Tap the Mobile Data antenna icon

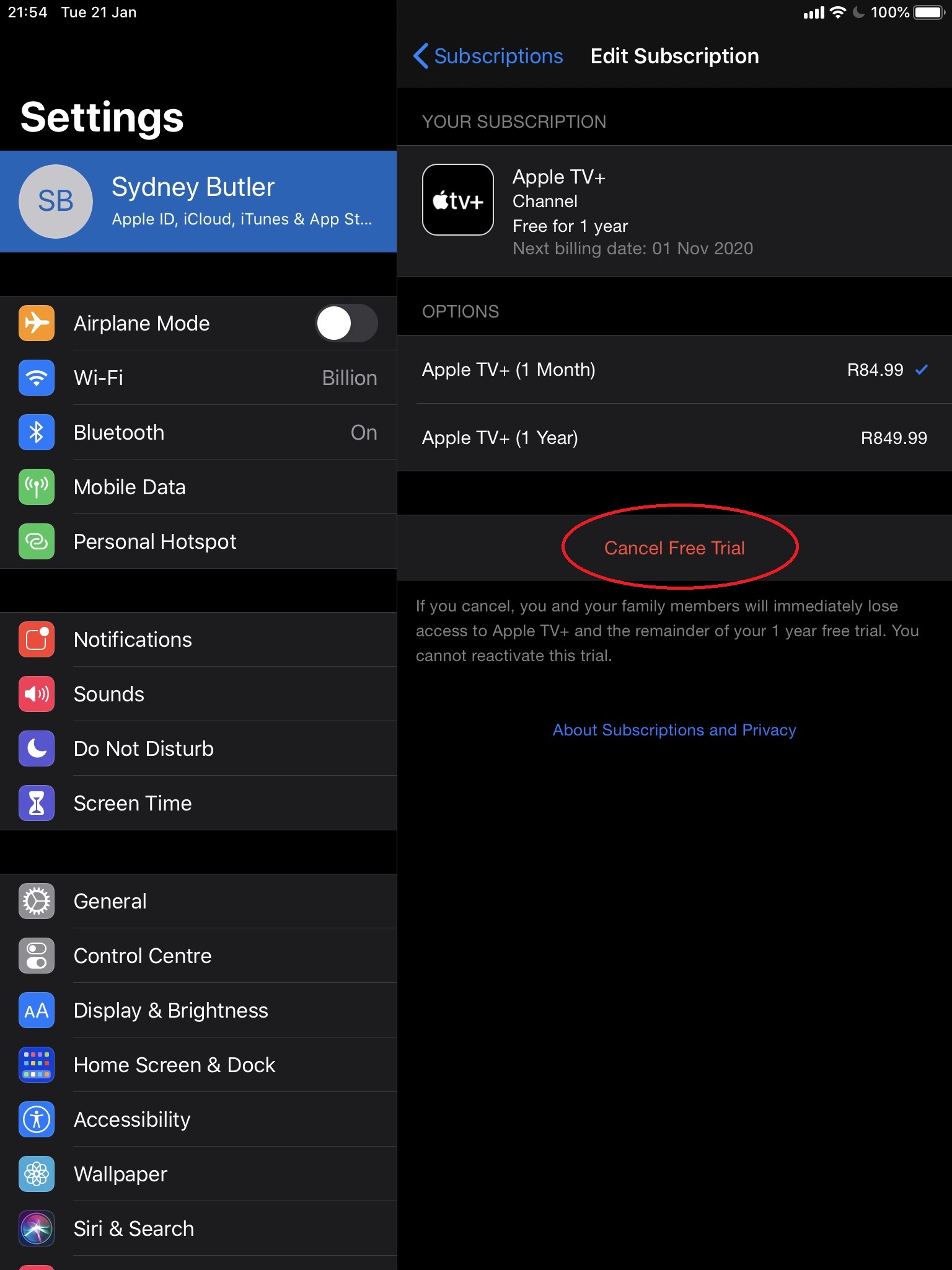pyautogui.click(x=37, y=487)
